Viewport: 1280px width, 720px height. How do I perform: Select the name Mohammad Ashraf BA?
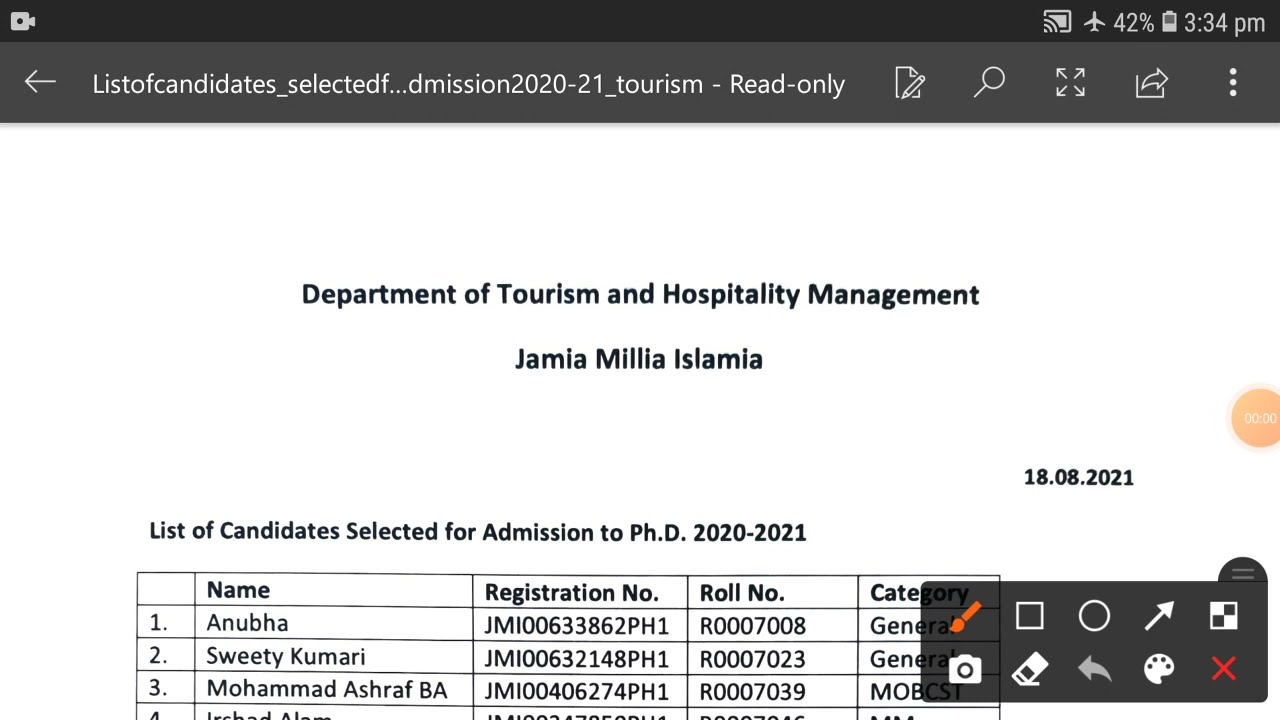click(x=326, y=690)
